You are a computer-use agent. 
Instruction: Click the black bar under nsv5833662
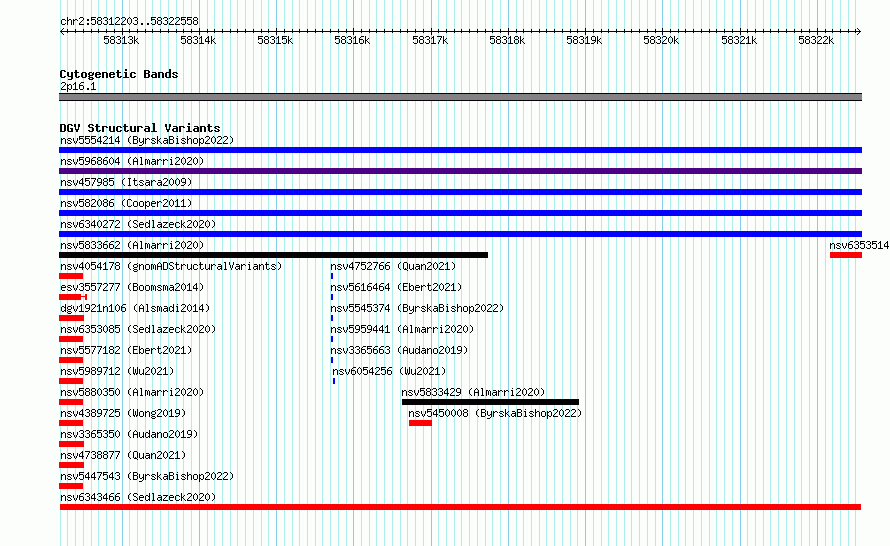274,255
